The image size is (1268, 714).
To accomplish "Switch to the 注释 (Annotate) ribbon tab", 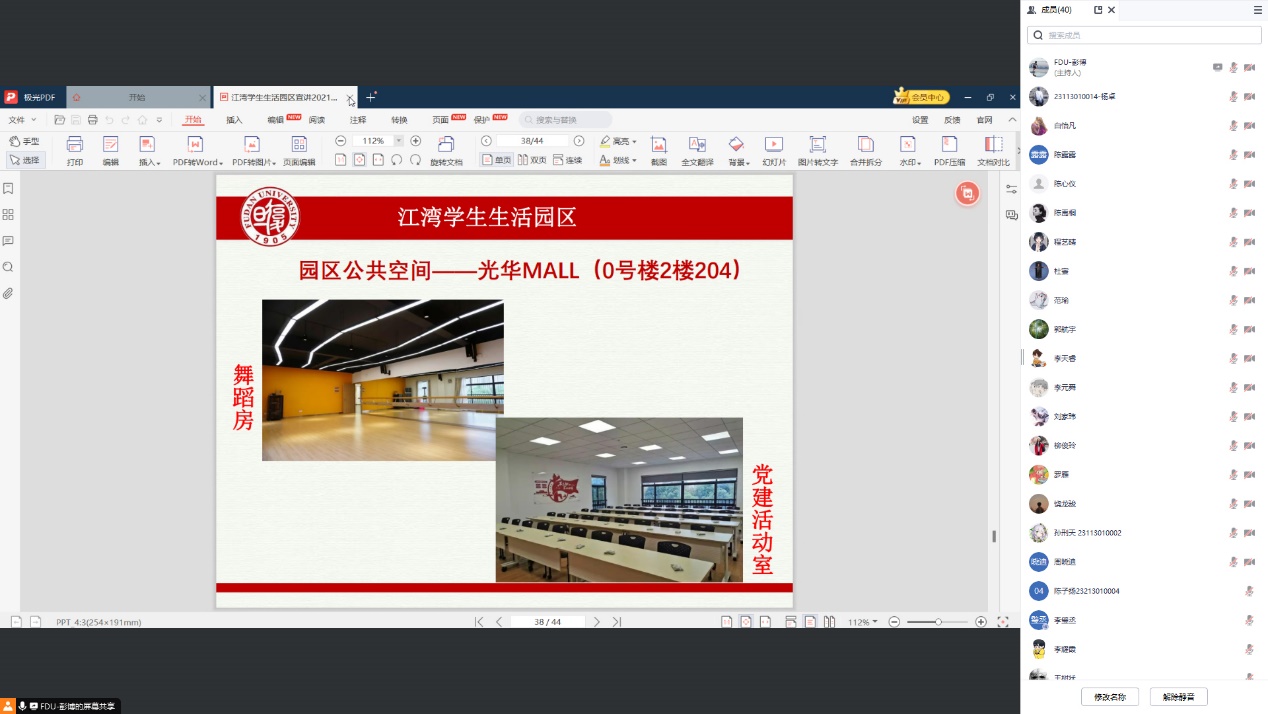I will coord(358,120).
